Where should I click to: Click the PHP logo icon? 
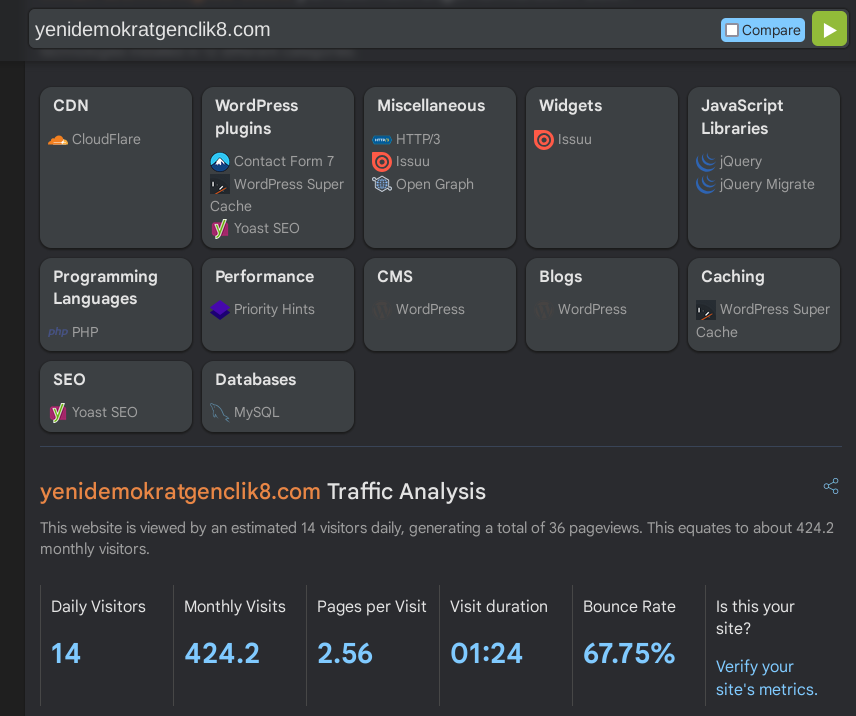click(58, 332)
